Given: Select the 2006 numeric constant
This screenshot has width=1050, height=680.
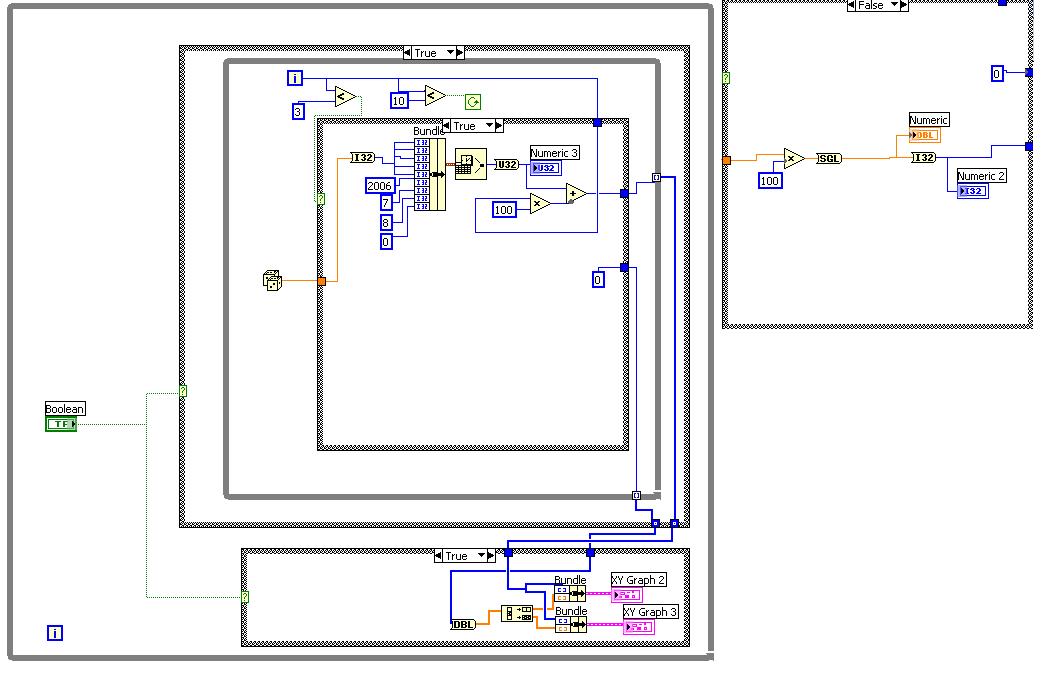Looking at the screenshot, I should click(x=380, y=186).
